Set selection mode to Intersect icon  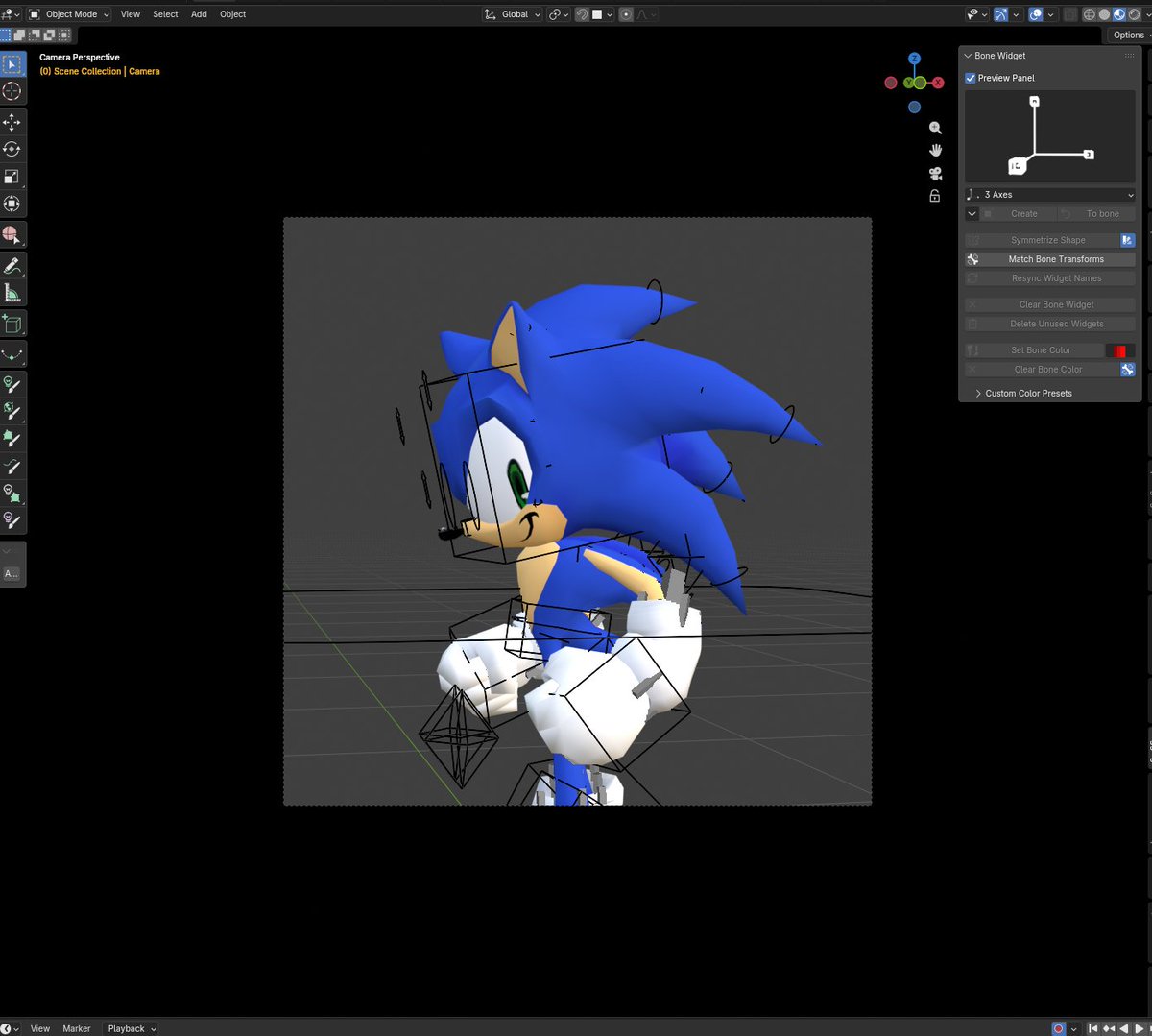tap(63, 35)
